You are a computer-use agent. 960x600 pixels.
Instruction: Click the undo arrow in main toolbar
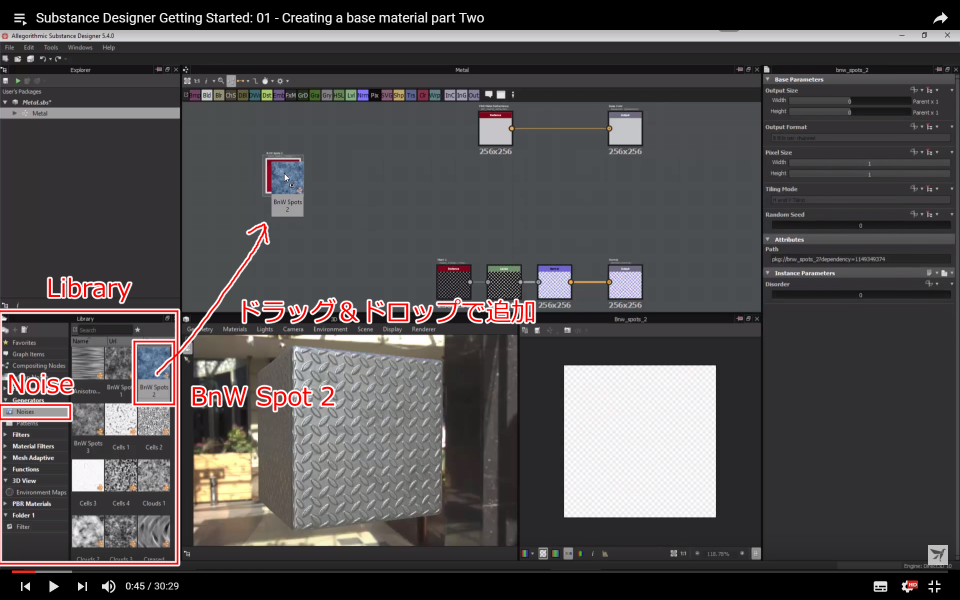tap(43, 59)
